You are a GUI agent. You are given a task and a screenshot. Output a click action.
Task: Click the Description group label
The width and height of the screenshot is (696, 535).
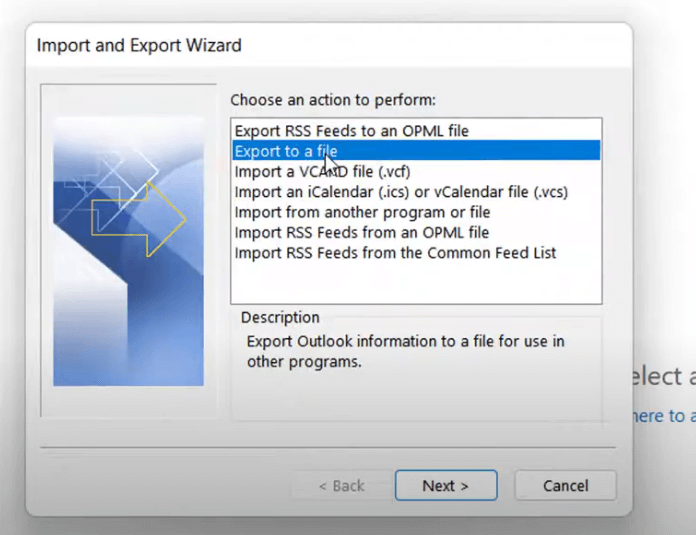[x=280, y=318]
